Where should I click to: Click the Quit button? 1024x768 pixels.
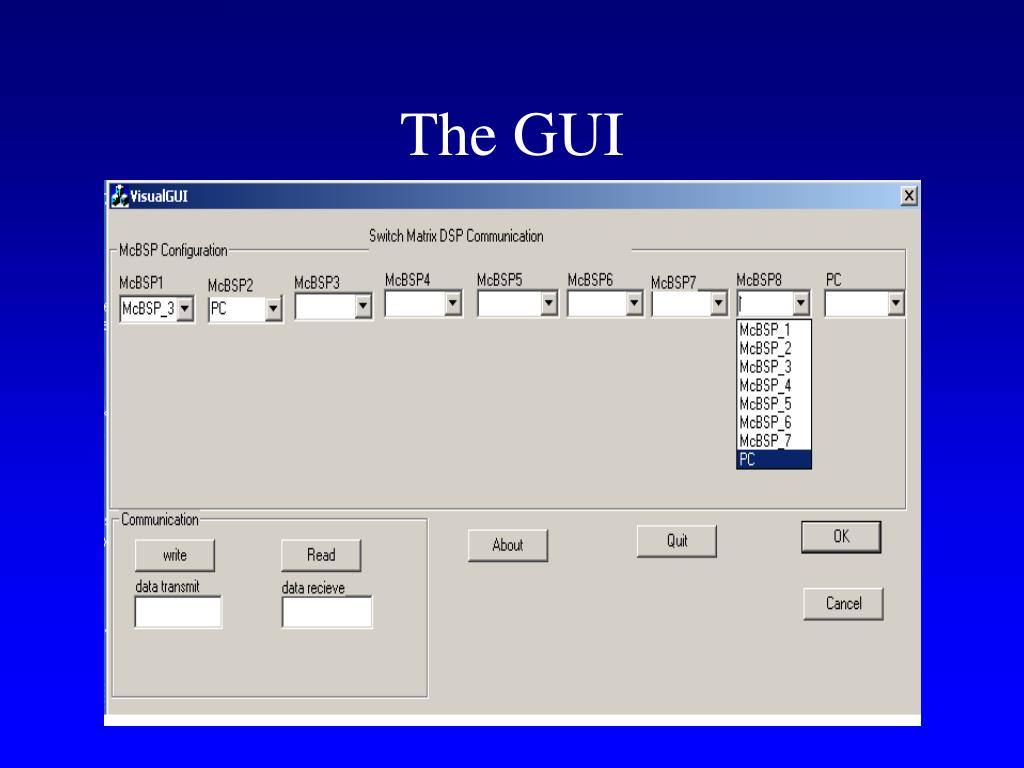click(x=677, y=541)
